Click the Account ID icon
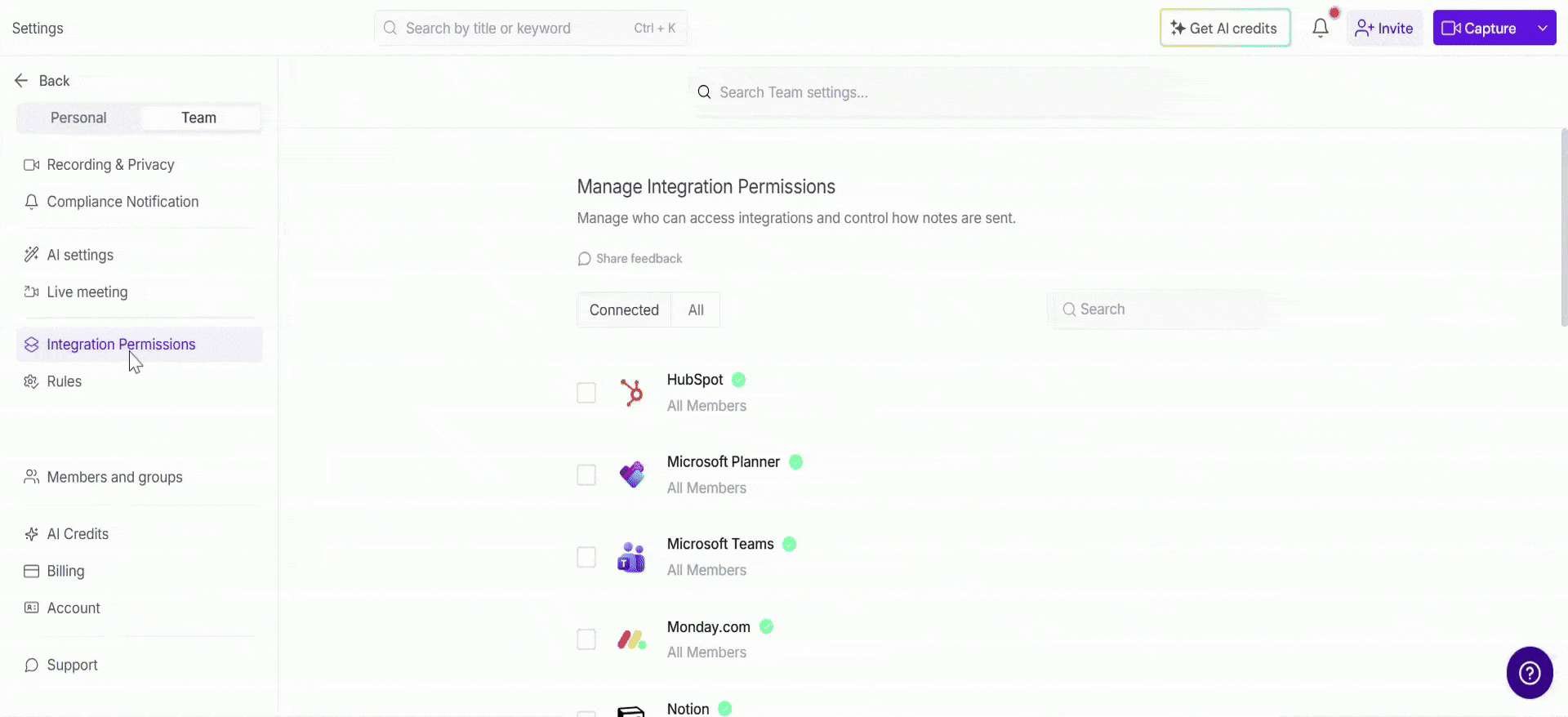 pyautogui.click(x=32, y=608)
